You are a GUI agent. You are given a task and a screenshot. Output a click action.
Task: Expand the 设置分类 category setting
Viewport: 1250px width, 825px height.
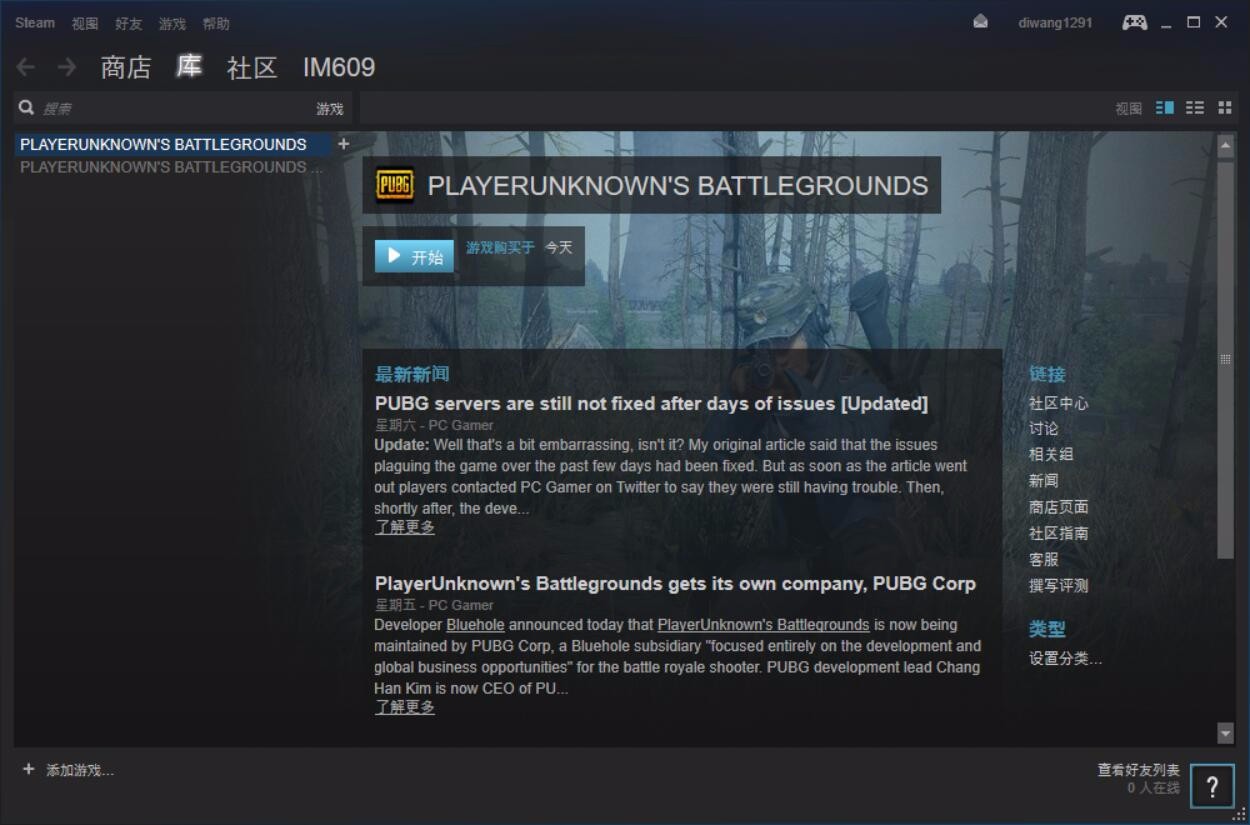pyautogui.click(x=1065, y=658)
